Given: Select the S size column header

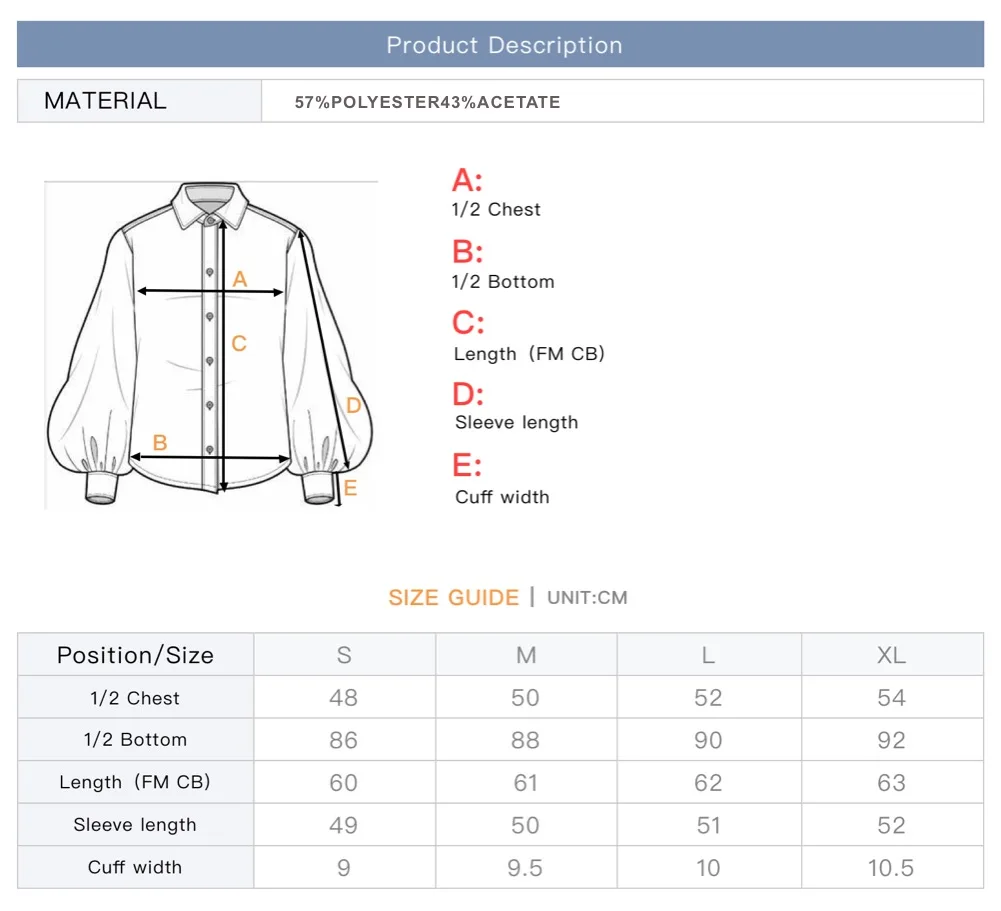Looking at the screenshot, I should [x=344, y=655].
